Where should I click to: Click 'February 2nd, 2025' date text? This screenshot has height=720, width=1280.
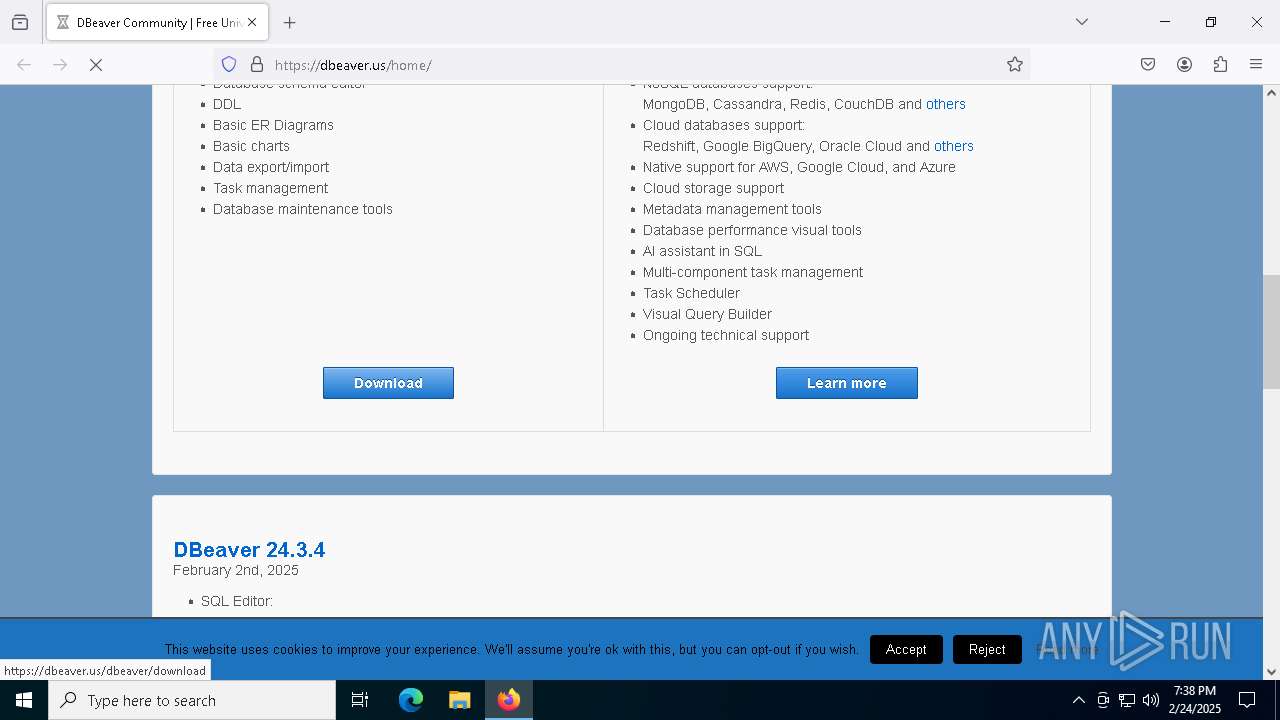click(236, 570)
